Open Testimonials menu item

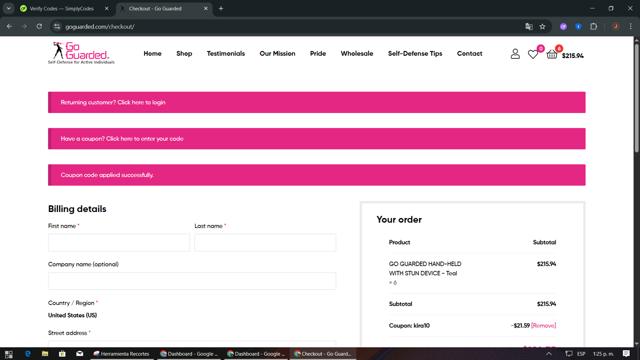[x=226, y=53]
